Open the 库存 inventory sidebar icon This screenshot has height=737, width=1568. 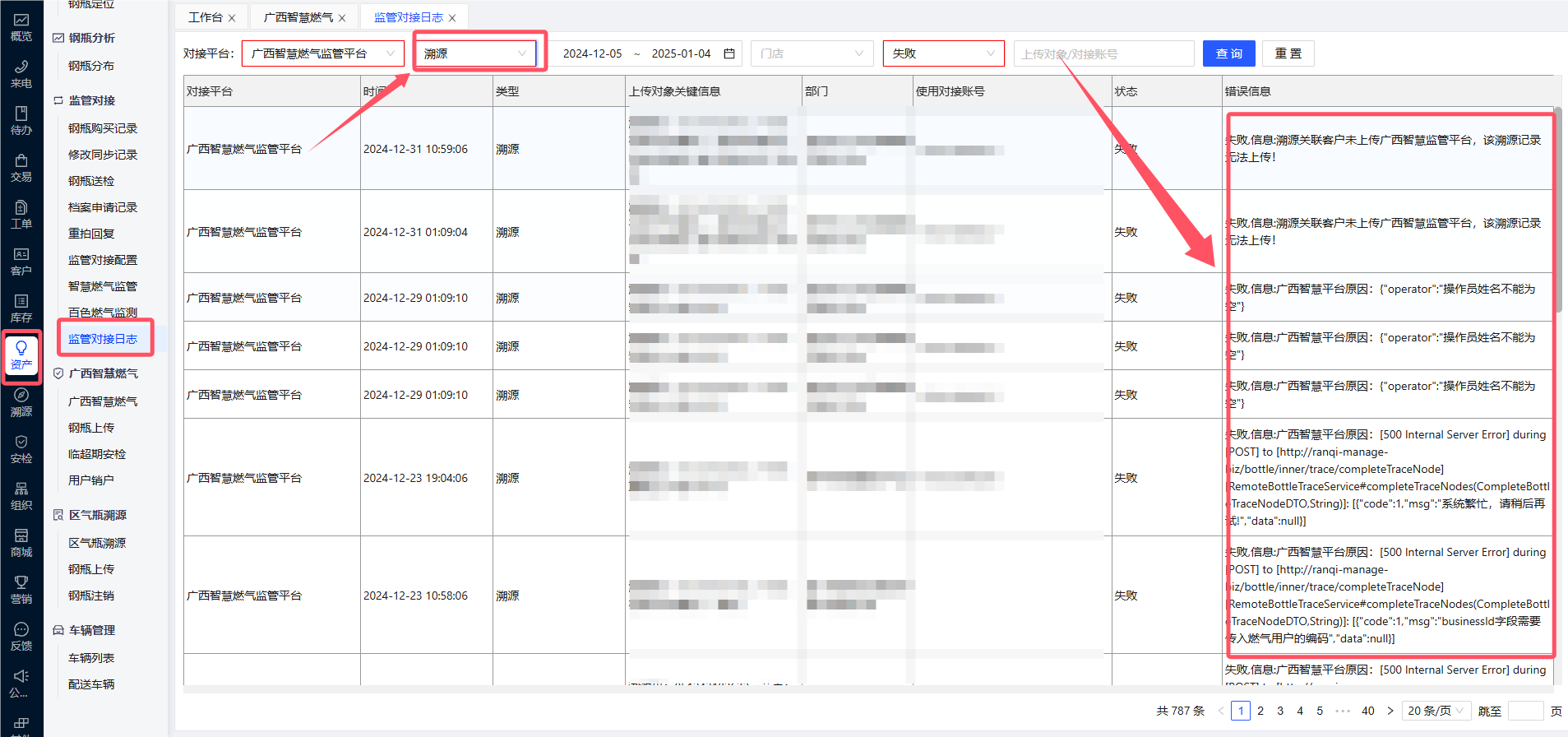click(21, 308)
